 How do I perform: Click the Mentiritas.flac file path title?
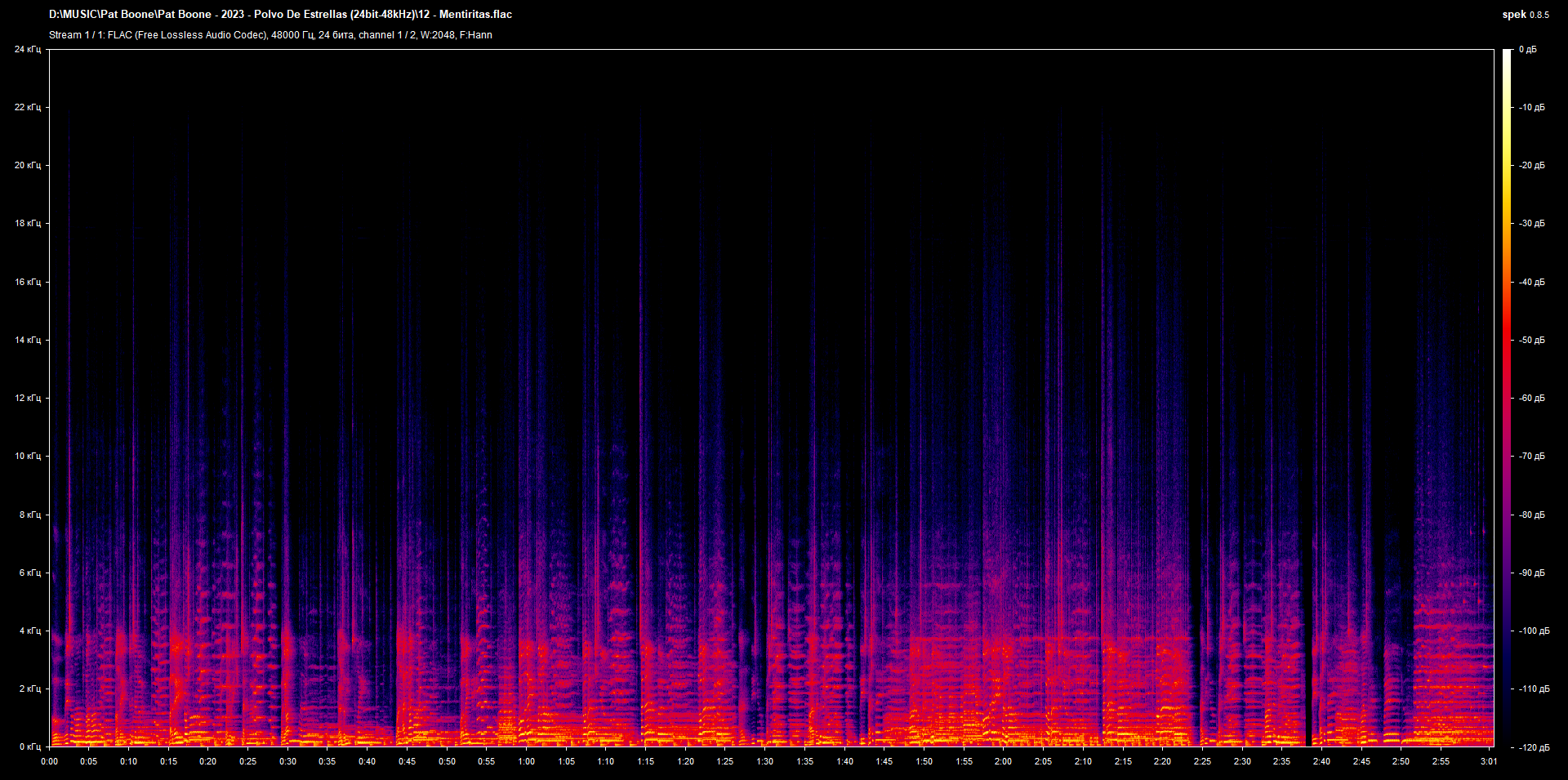point(280,15)
